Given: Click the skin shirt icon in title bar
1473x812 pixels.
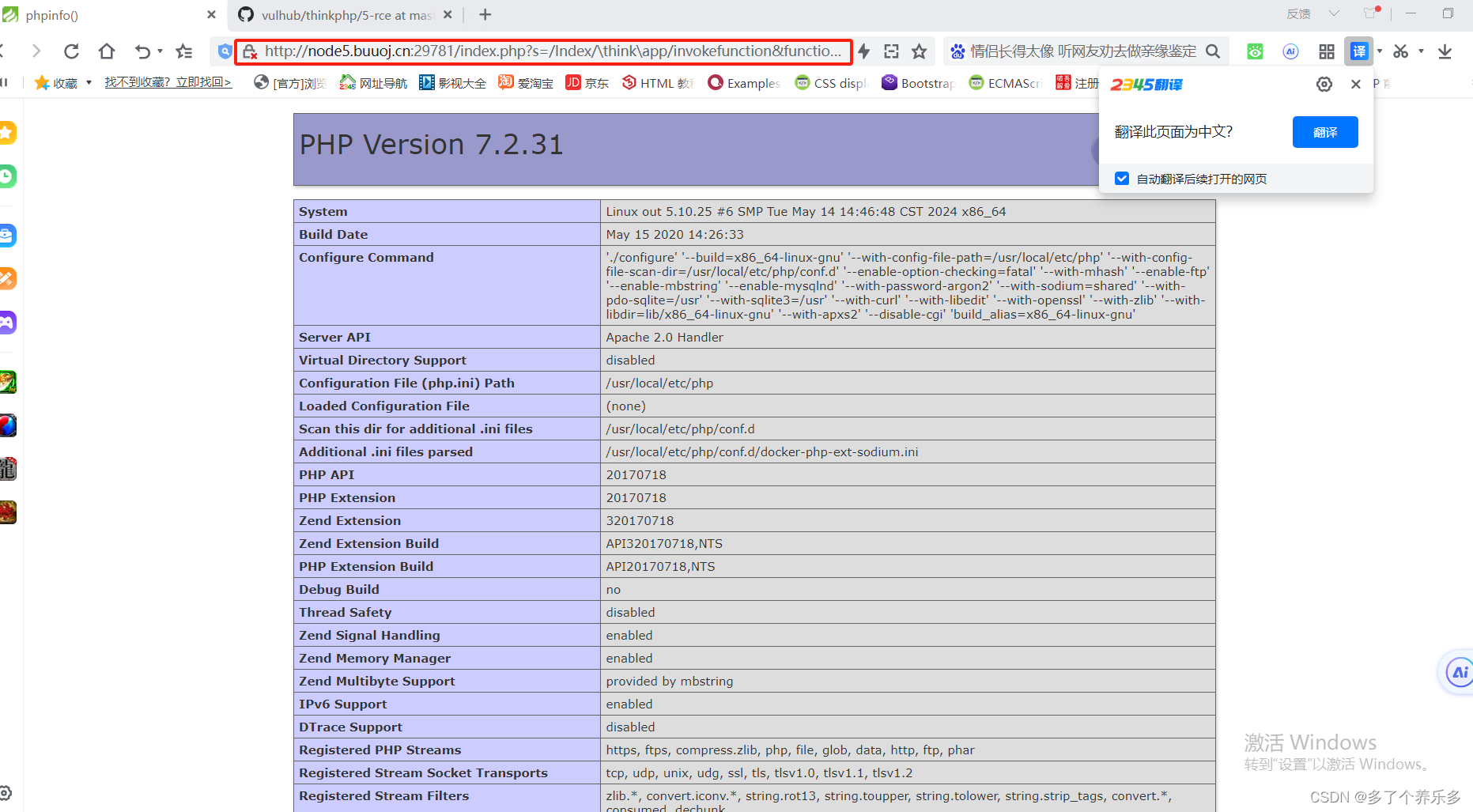Looking at the screenshot, I should coord(1370,13).
